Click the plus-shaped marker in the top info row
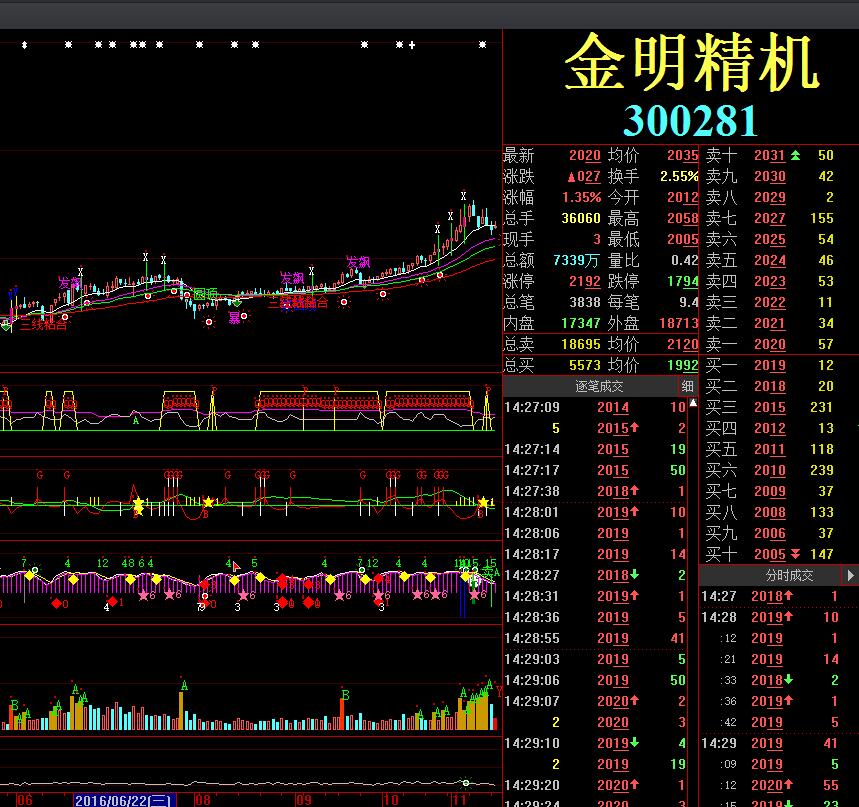Image resolution: width=859 pixels, height=807 pixels. click(x=411, y=45)
